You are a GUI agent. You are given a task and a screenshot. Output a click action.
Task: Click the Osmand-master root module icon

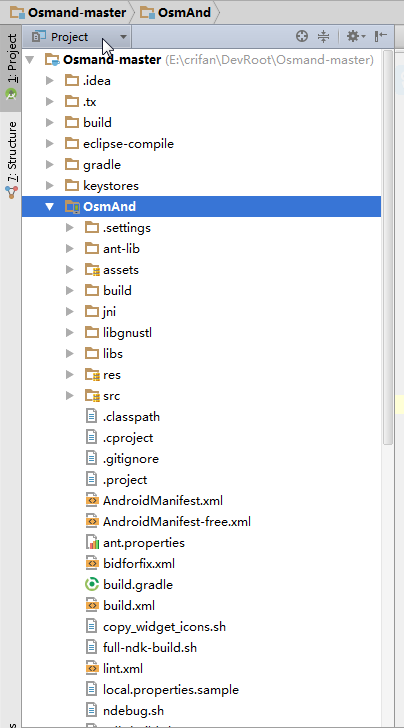52,60
